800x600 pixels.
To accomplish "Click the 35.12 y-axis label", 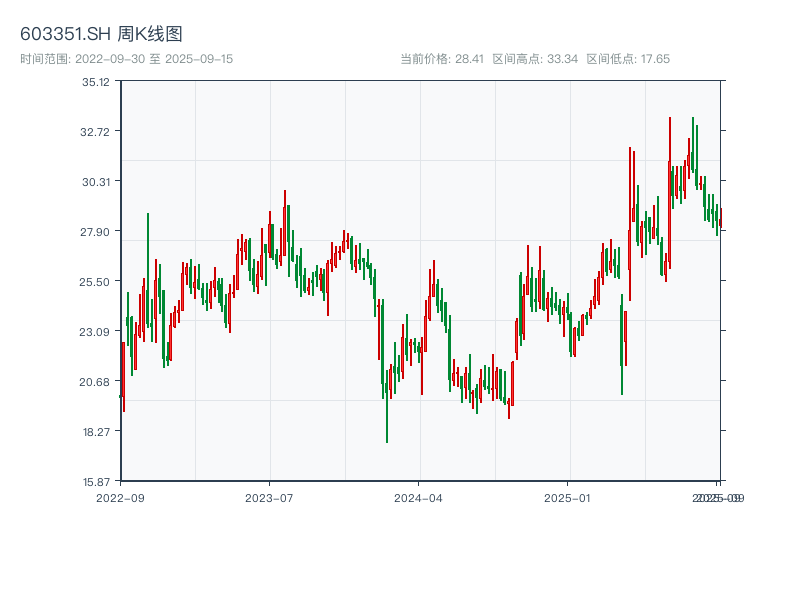I will coord(96,82).
